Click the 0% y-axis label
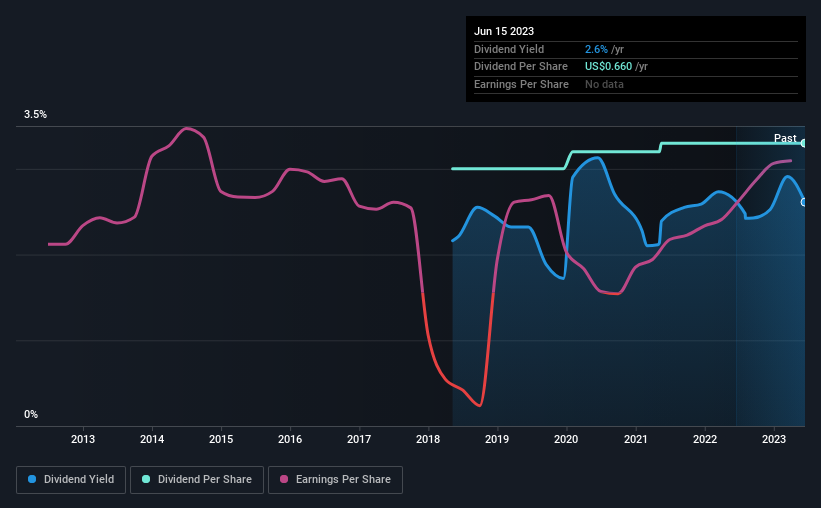The height and width of the screenshot is (508, 821). [x=31, y=414]
